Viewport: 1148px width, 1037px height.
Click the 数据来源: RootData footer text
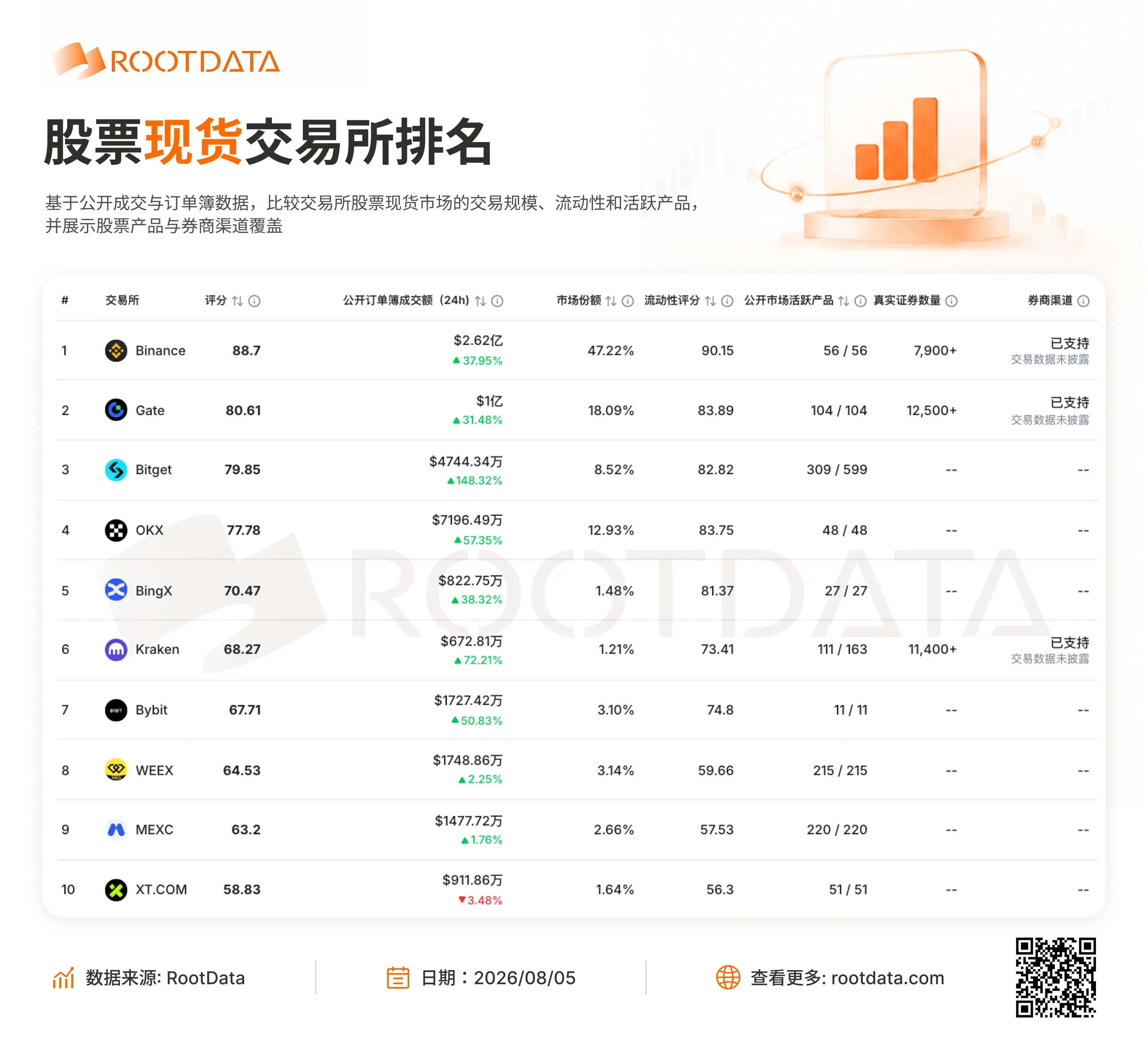(165, 978)
